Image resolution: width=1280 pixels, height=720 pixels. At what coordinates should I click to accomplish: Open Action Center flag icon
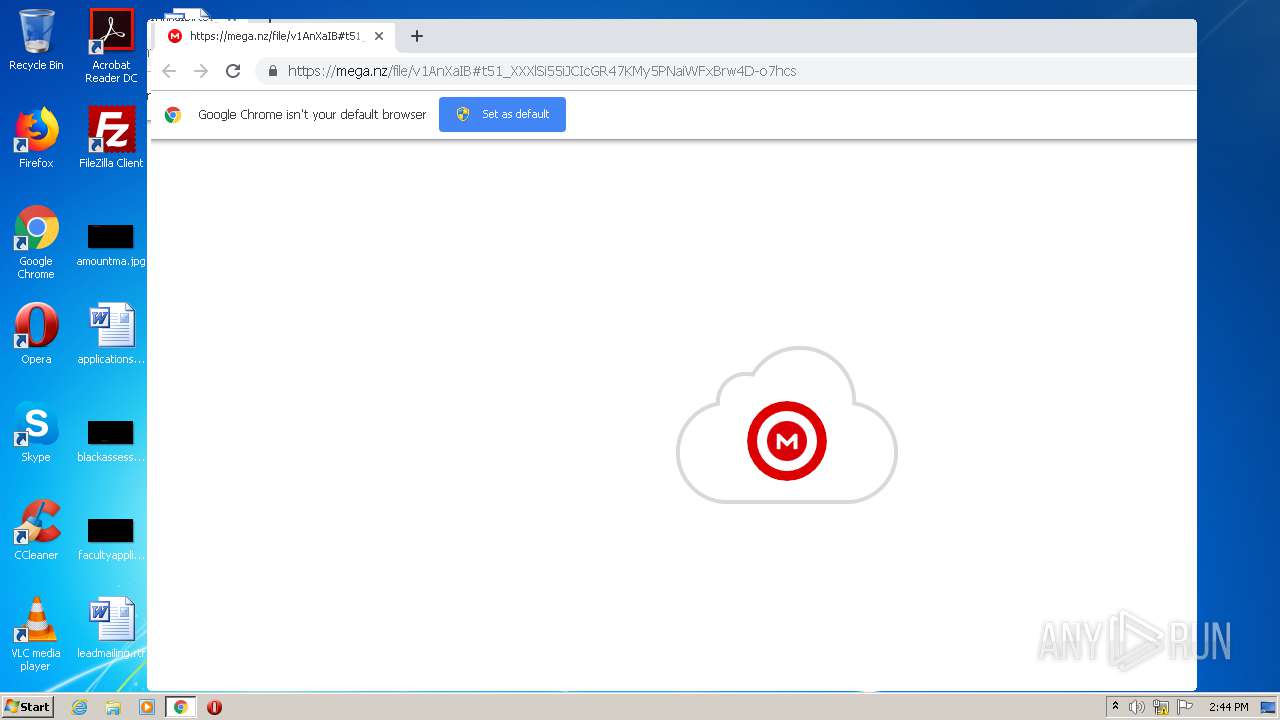1185,707
